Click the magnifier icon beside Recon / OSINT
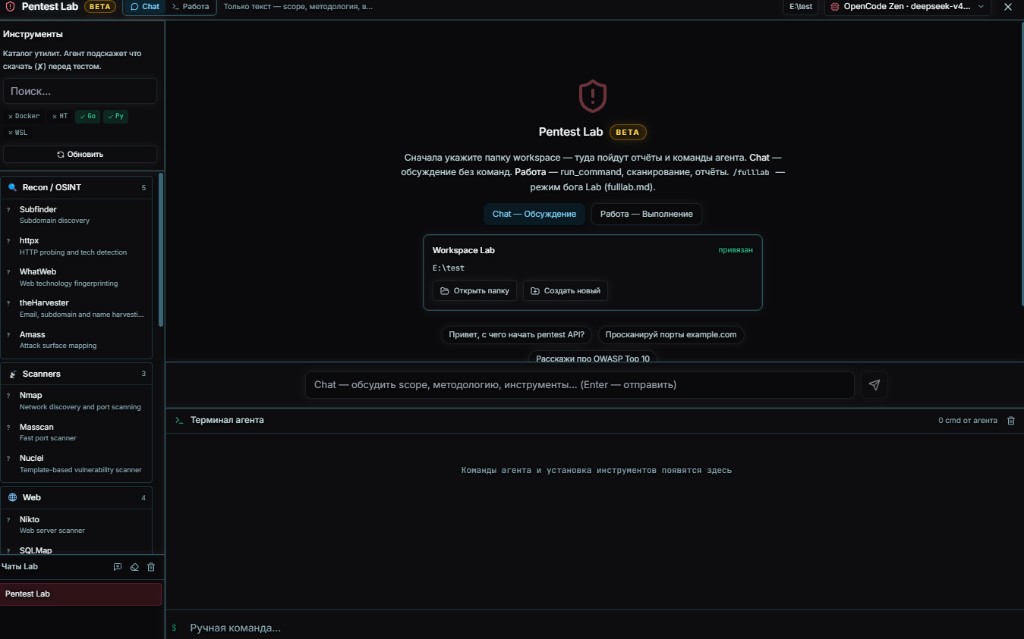The height and width of the screenshot is (639, 1024). pos(12,188)
